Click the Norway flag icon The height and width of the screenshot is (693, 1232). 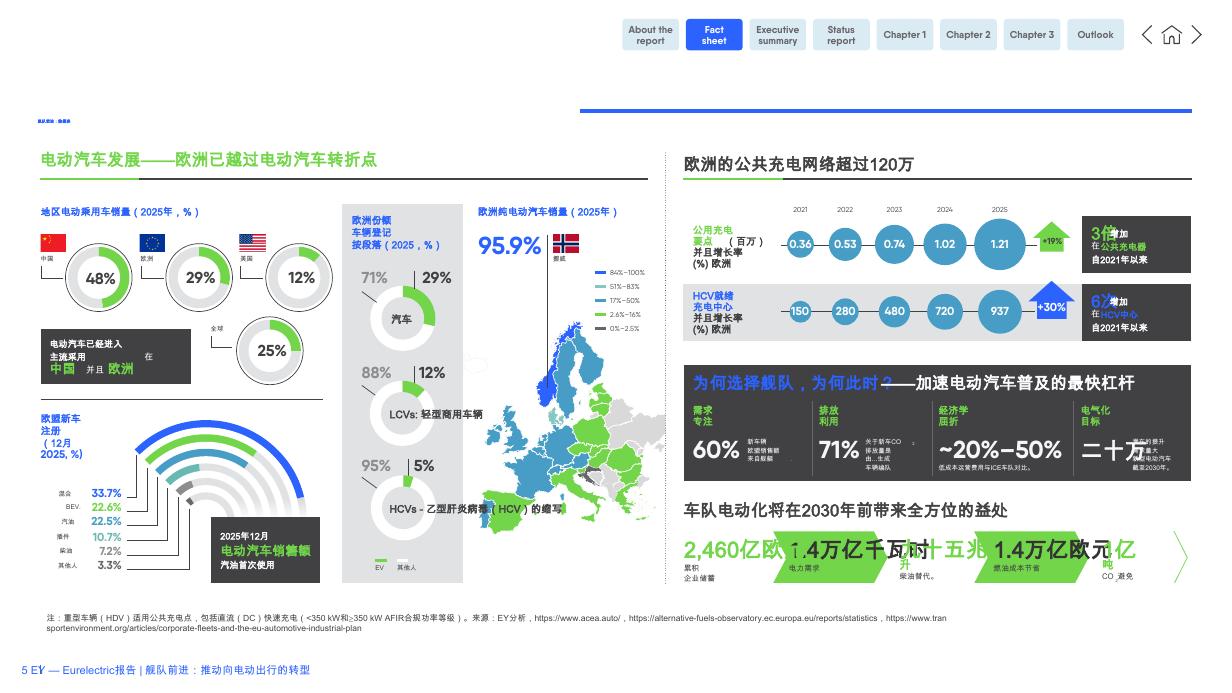[x=566, y=243]
